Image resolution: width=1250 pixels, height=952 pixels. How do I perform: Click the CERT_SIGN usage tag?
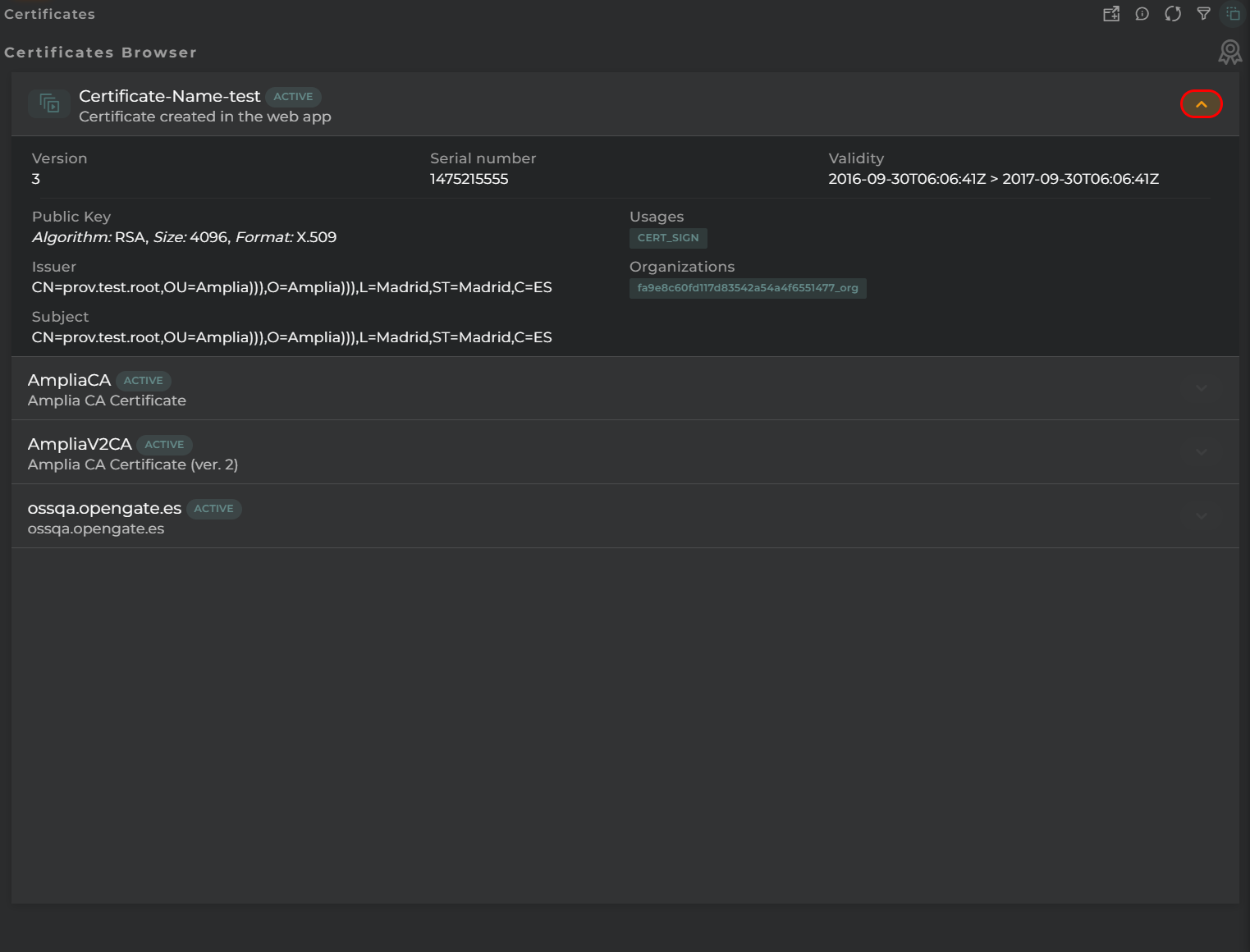pyautogui.click(x=668, y=238)
